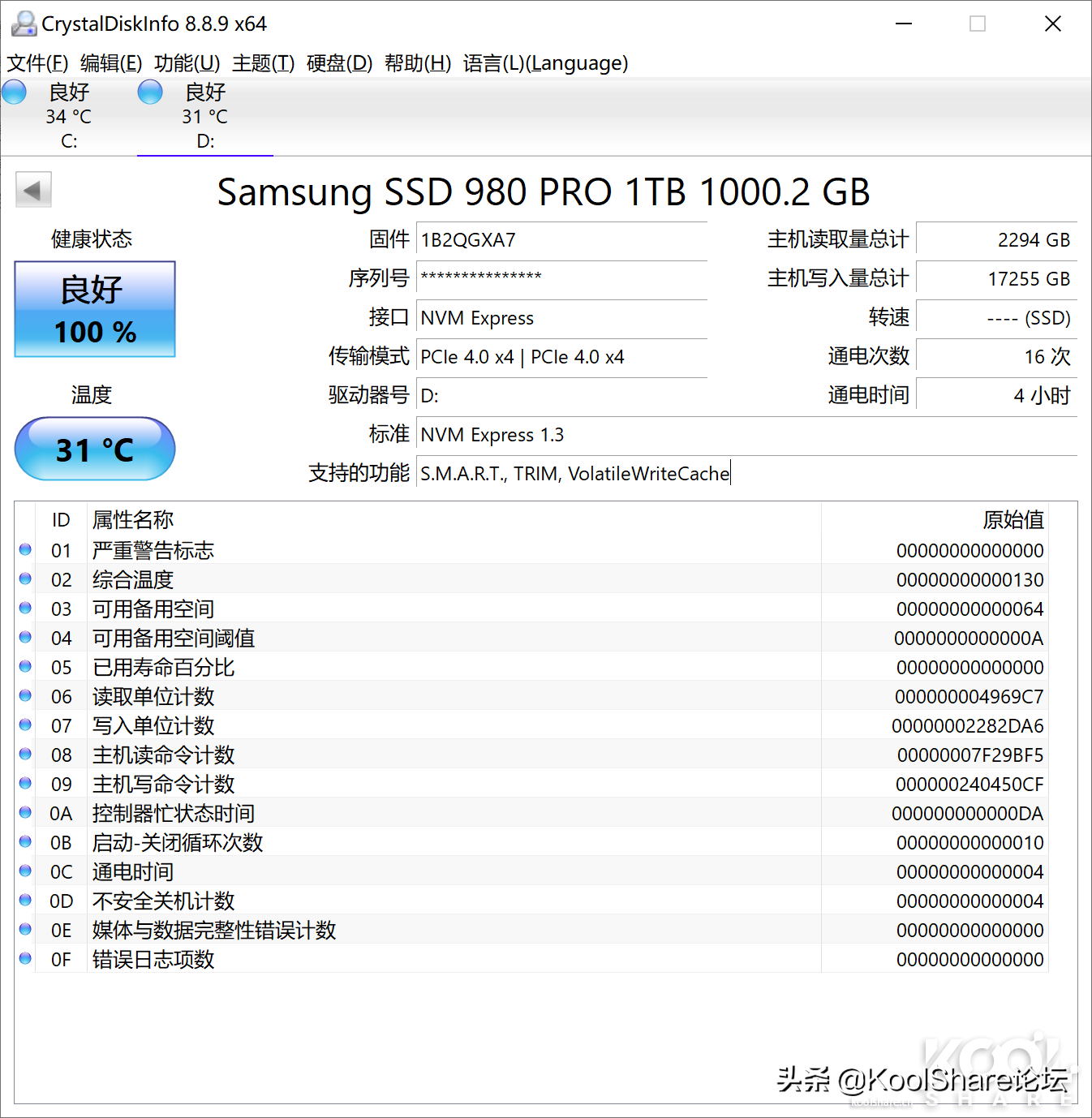
Task: Click the interface field NVM Express
Action: coord(561,318)
